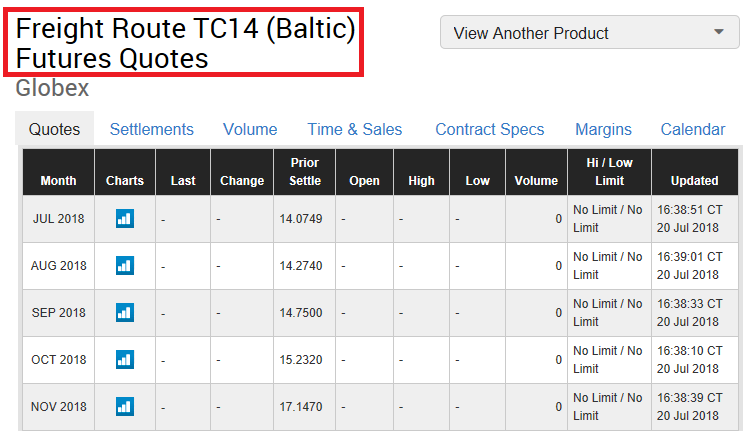
Task: Open the SEP 2018 chart icon
Action: (x=125, y=313)
